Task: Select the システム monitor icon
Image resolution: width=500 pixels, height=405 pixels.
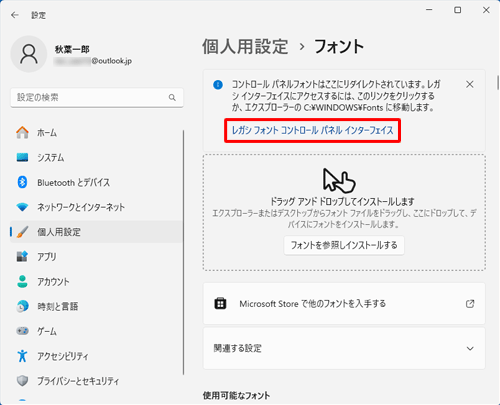Action: (22, 157)
